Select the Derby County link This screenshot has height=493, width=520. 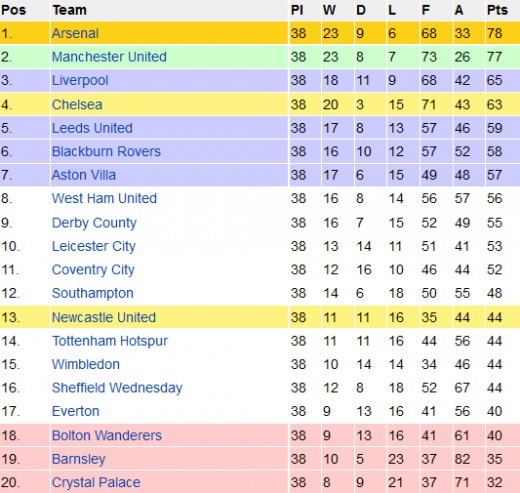[x=94, y=223]
